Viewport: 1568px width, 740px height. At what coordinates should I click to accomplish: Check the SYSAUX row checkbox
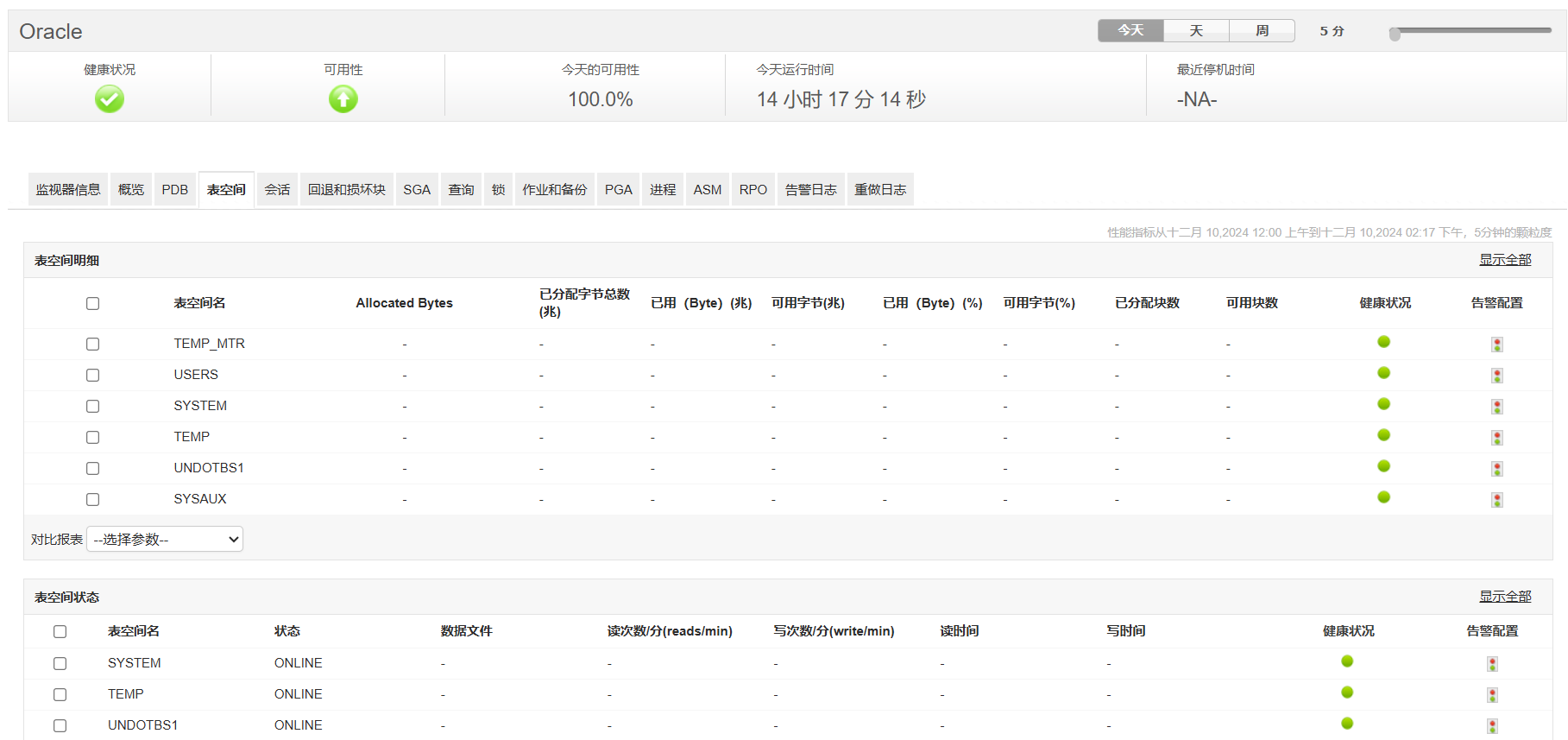(92, 499)
